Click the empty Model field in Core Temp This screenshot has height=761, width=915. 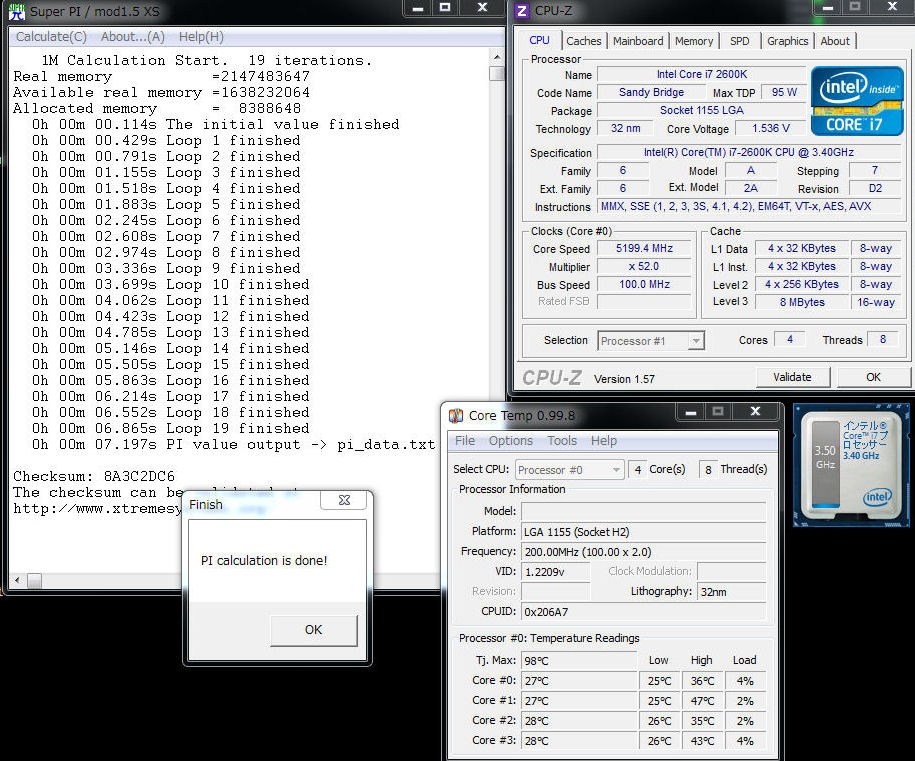[643, 512]
